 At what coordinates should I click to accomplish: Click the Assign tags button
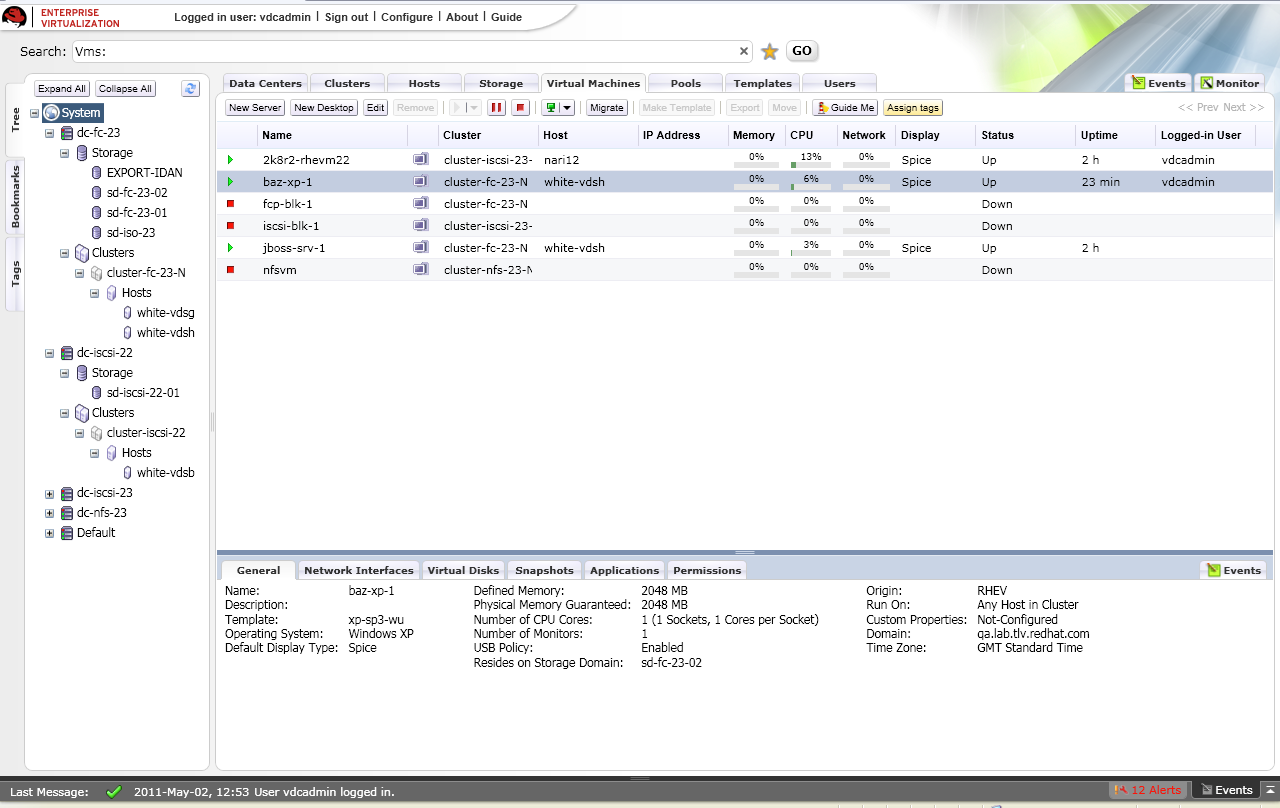(x=913, y=108)
